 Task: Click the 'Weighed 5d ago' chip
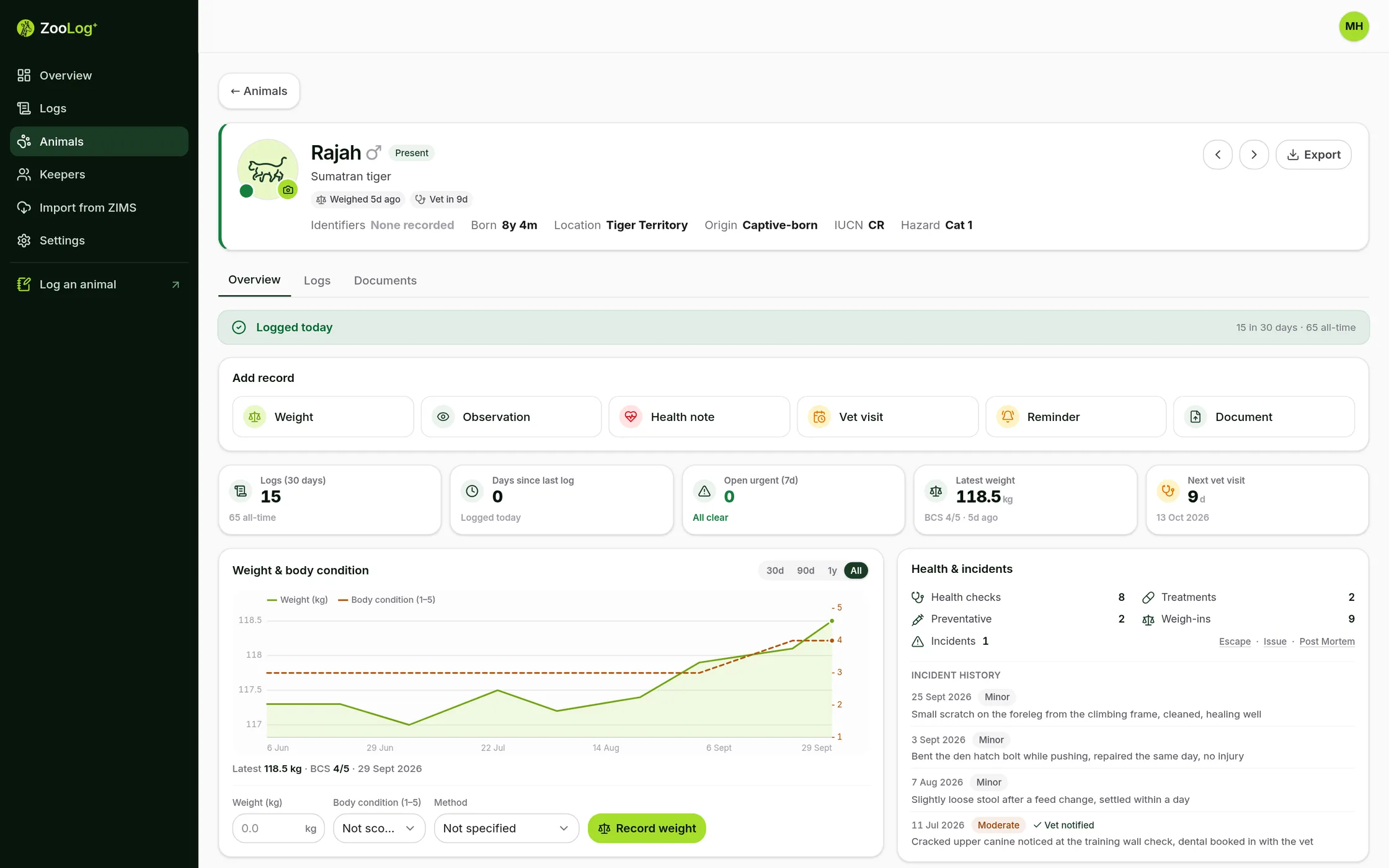358,199
